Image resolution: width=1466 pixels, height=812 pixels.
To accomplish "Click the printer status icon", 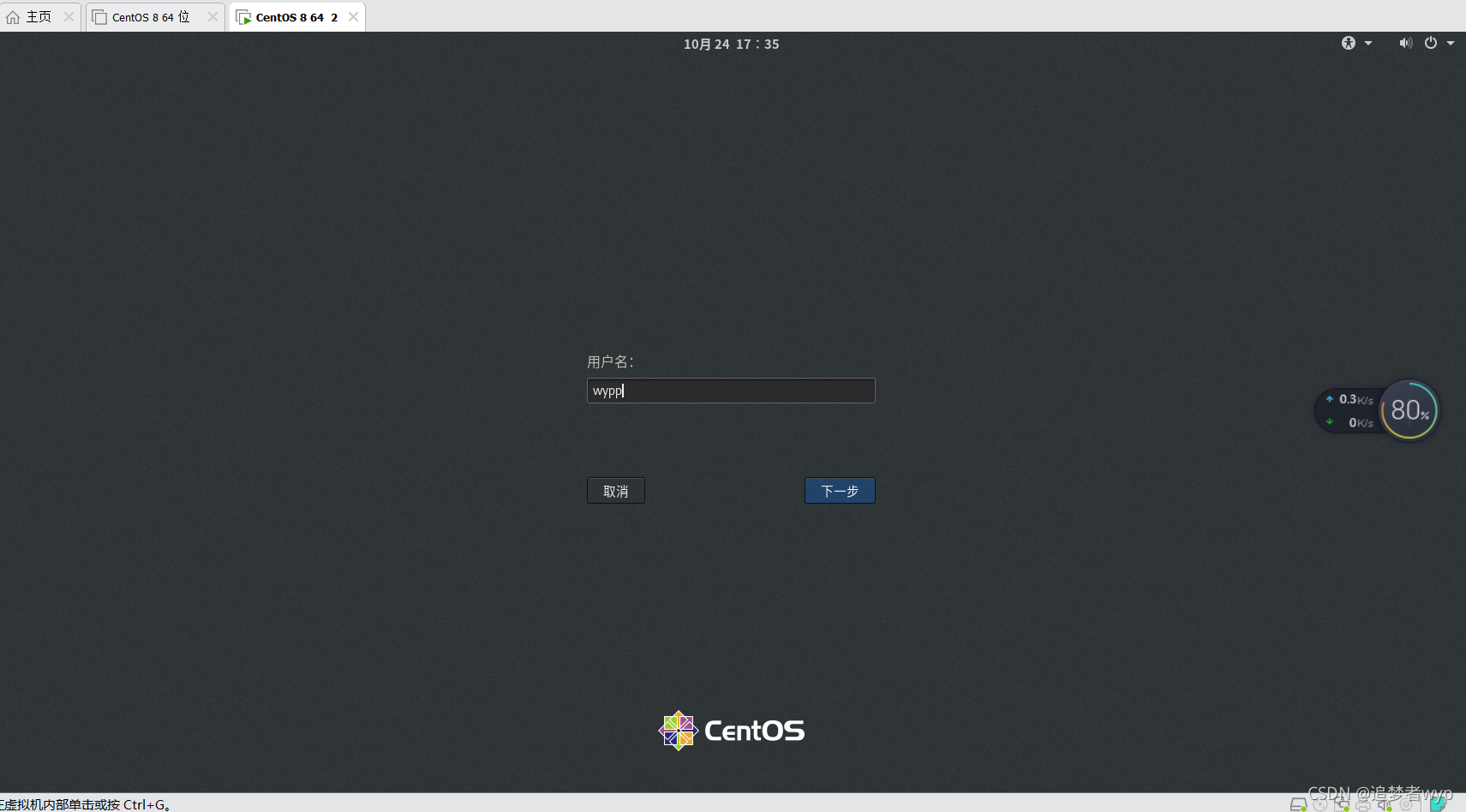I will [x=1363, y=805].
